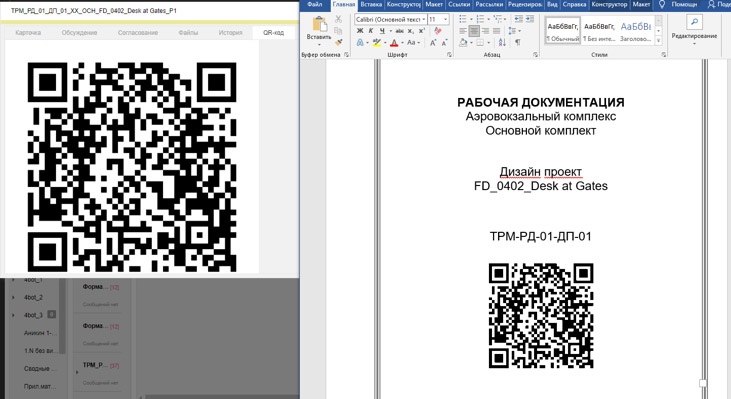The width and height of the screenshot is (731, 399).
Task: Switch to the Справка ribbon tab
Action: (x=574, y=4)
